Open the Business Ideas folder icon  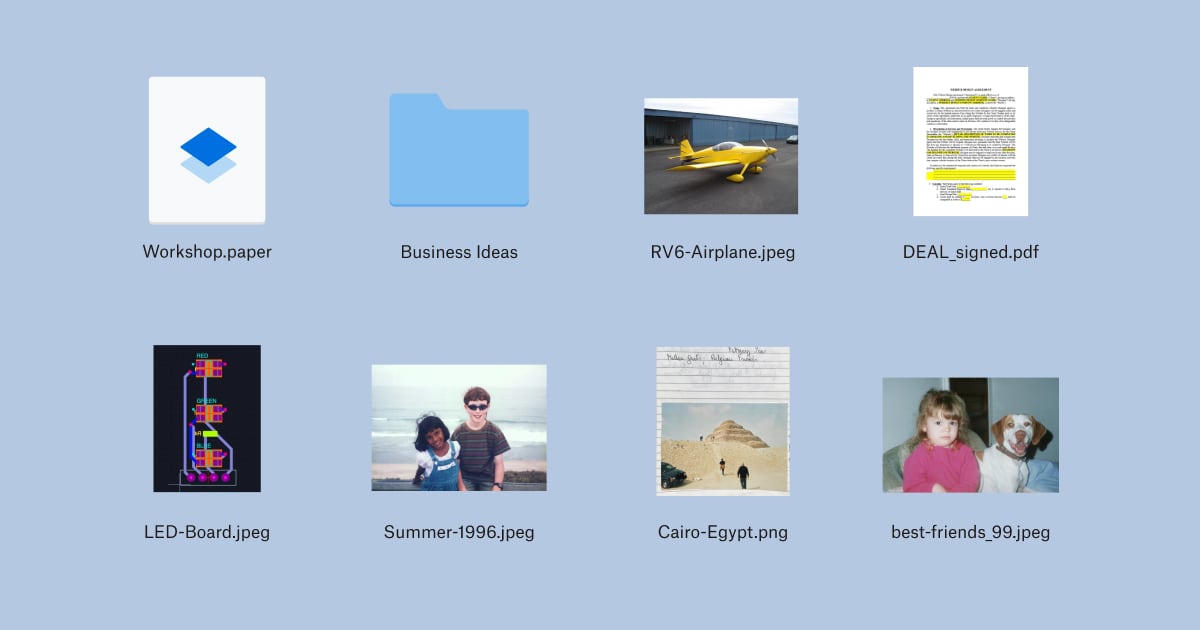(459, 150)
